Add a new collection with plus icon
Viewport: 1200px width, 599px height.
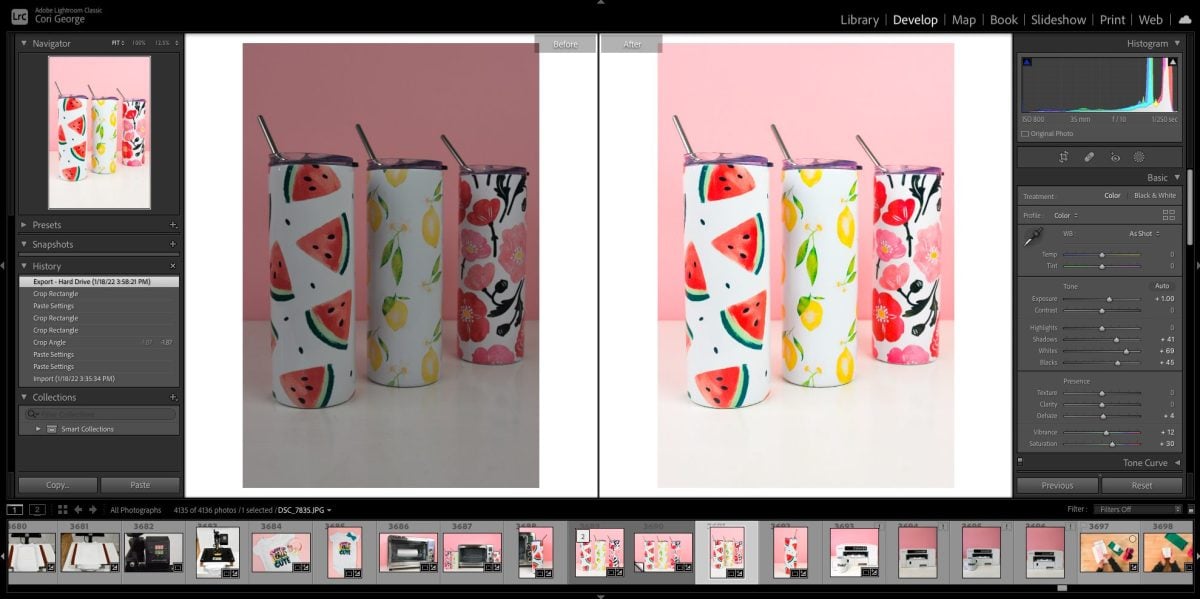tap(173, 397)
